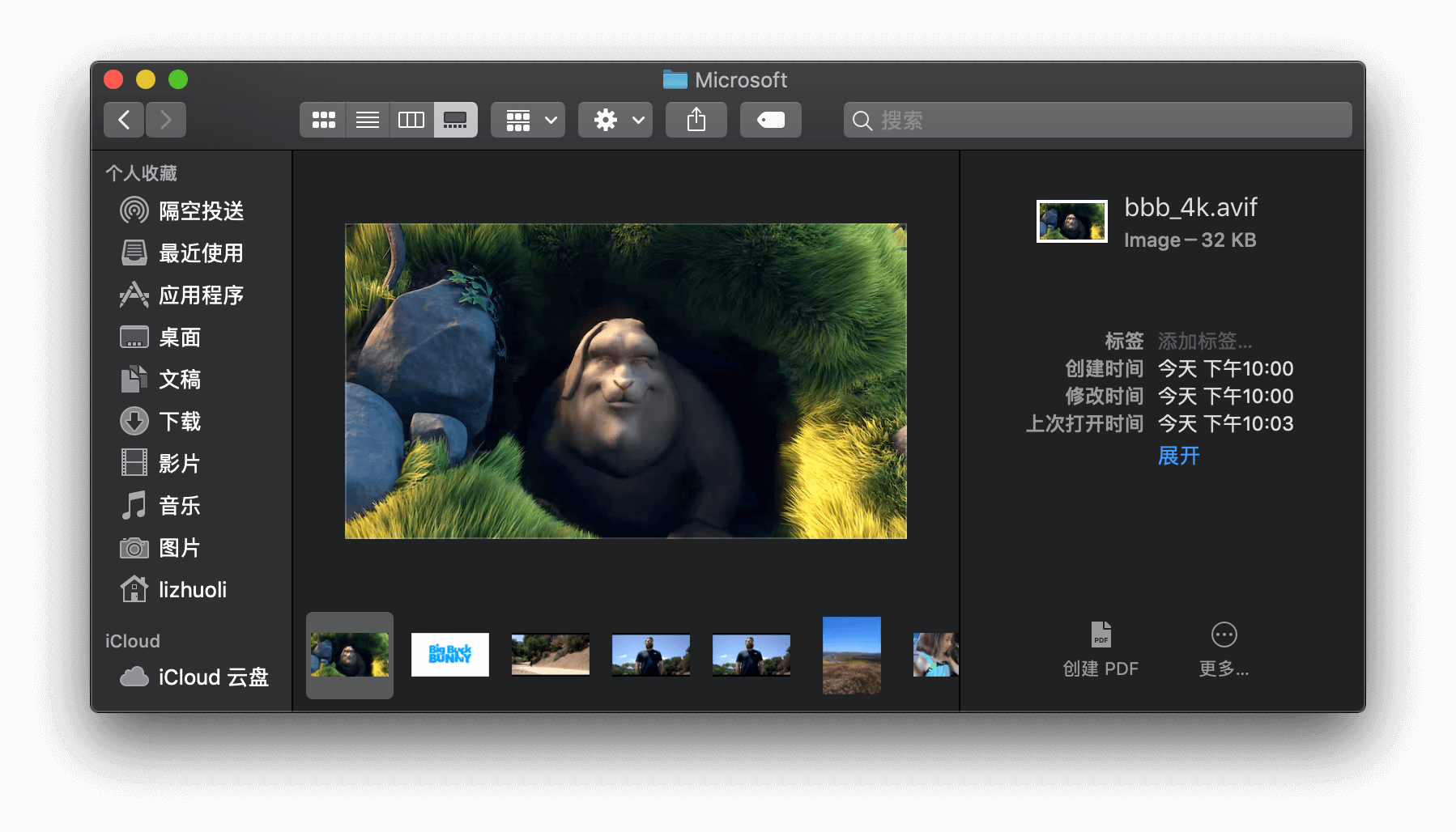Viewport: 1456px width, 832px height.
Task: Minimize the window with yellow button
Action: coord(146,79)
